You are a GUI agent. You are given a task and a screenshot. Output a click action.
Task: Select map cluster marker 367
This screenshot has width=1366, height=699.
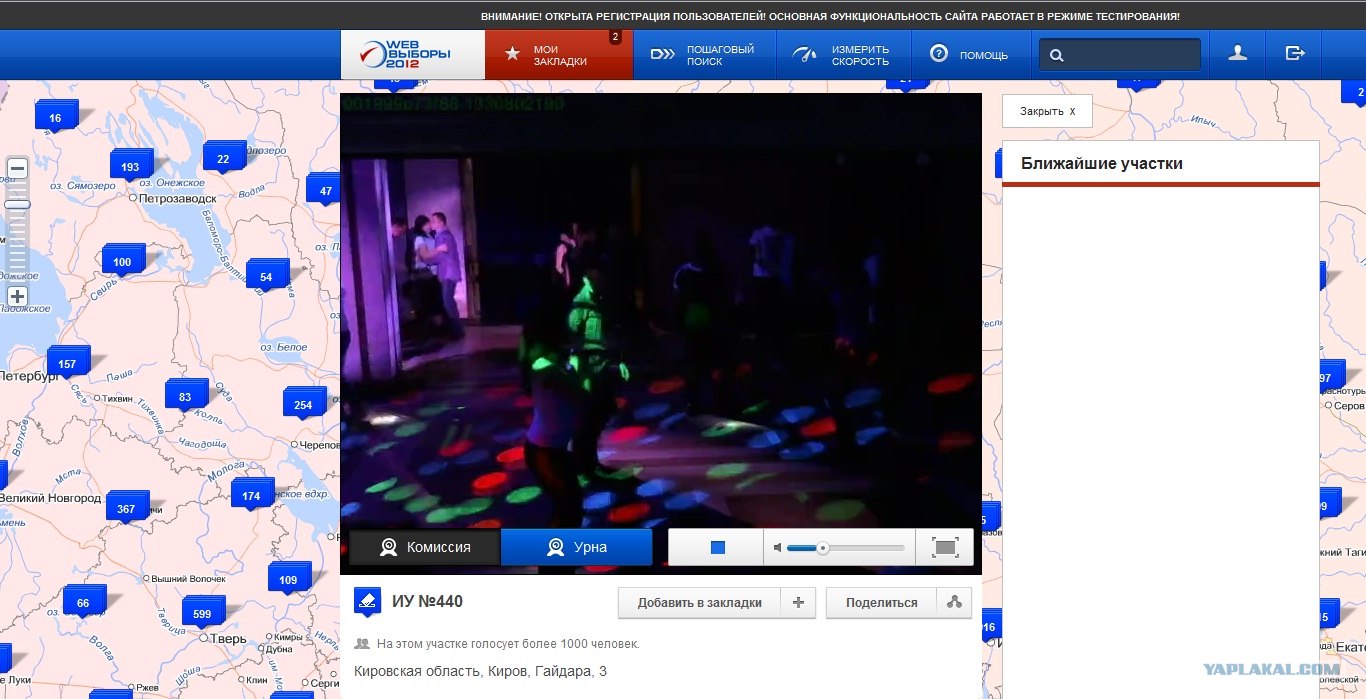(126, 508)
